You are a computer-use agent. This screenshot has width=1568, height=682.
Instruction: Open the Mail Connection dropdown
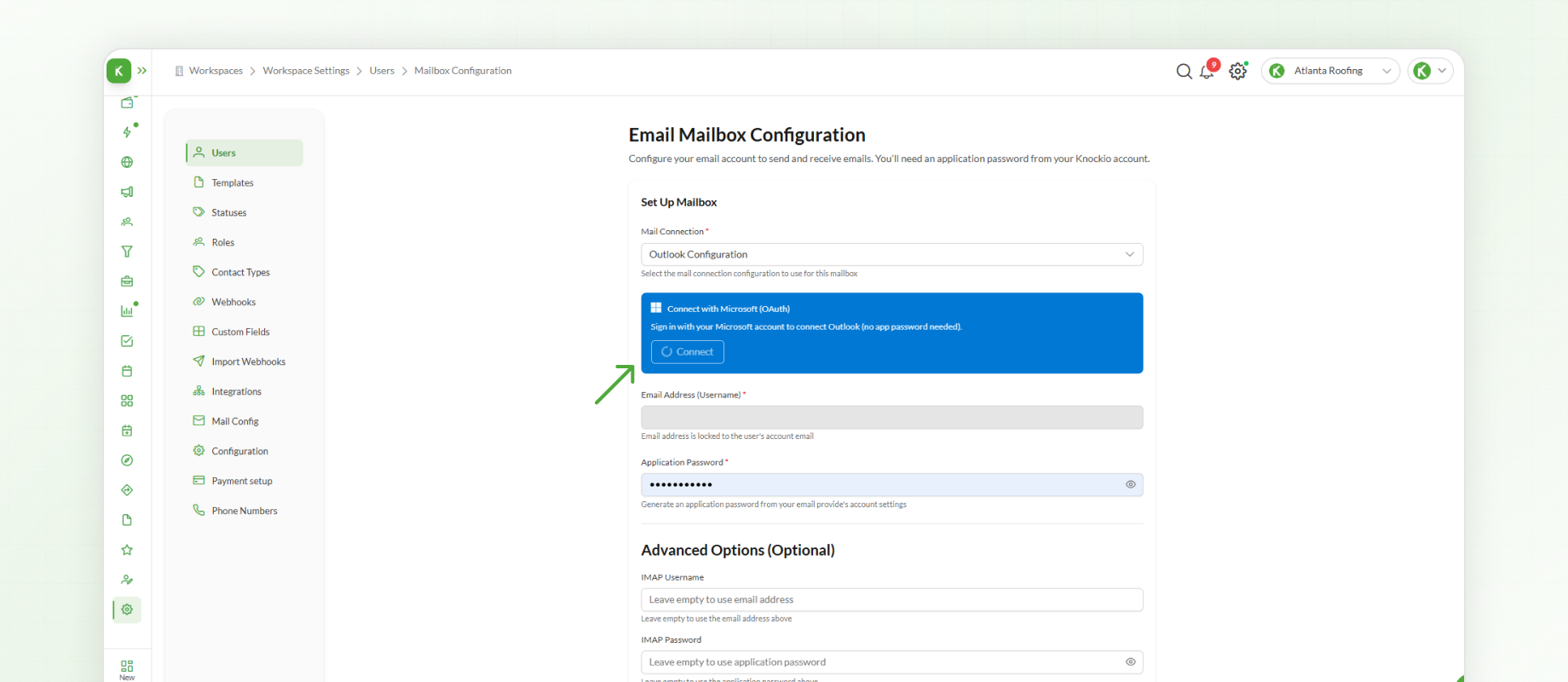pos(891,254)
